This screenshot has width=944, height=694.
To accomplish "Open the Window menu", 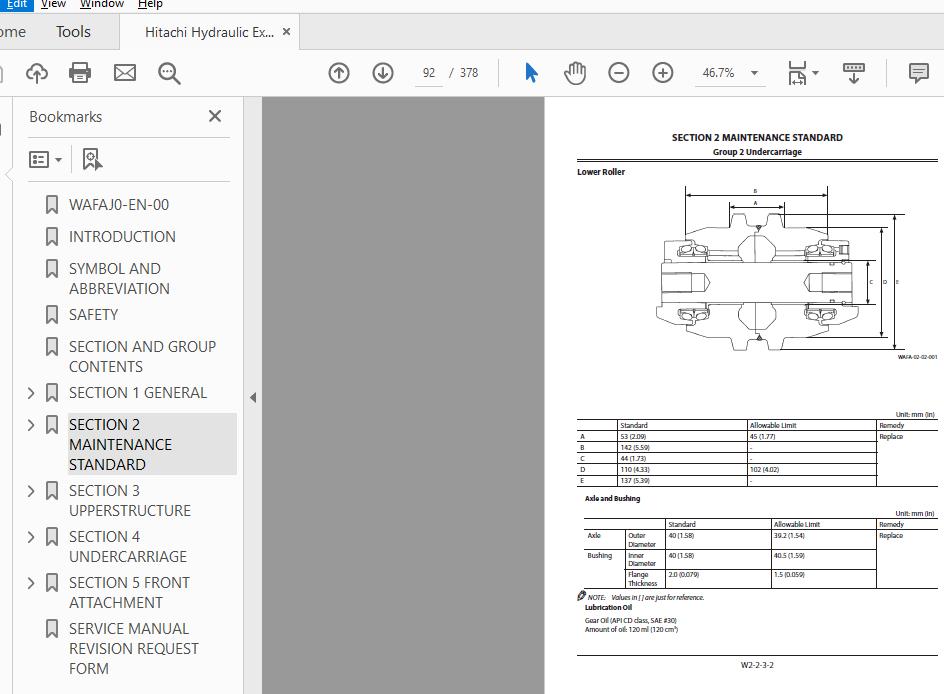I will tap(102, 4).
